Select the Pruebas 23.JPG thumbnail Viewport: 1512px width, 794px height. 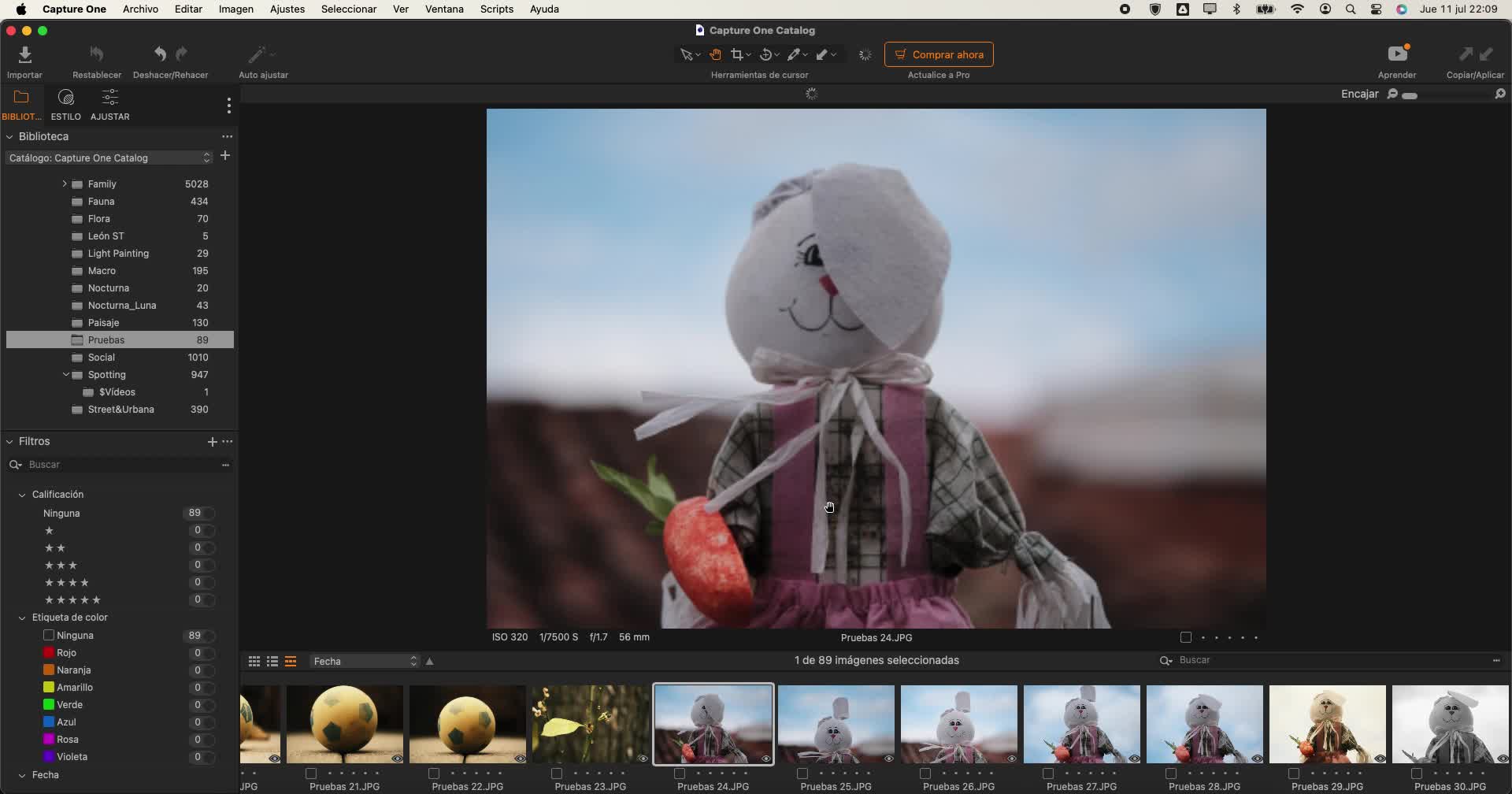coord(591,725)
